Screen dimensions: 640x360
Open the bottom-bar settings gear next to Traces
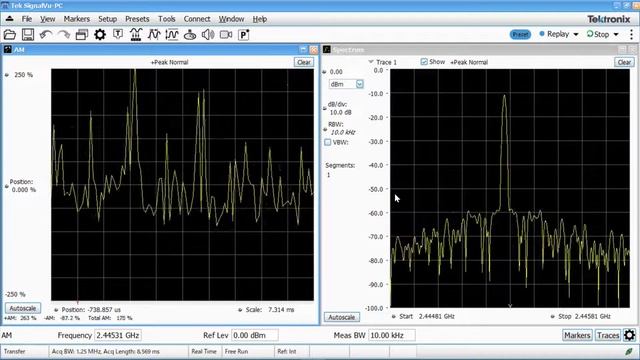[629, 335]
